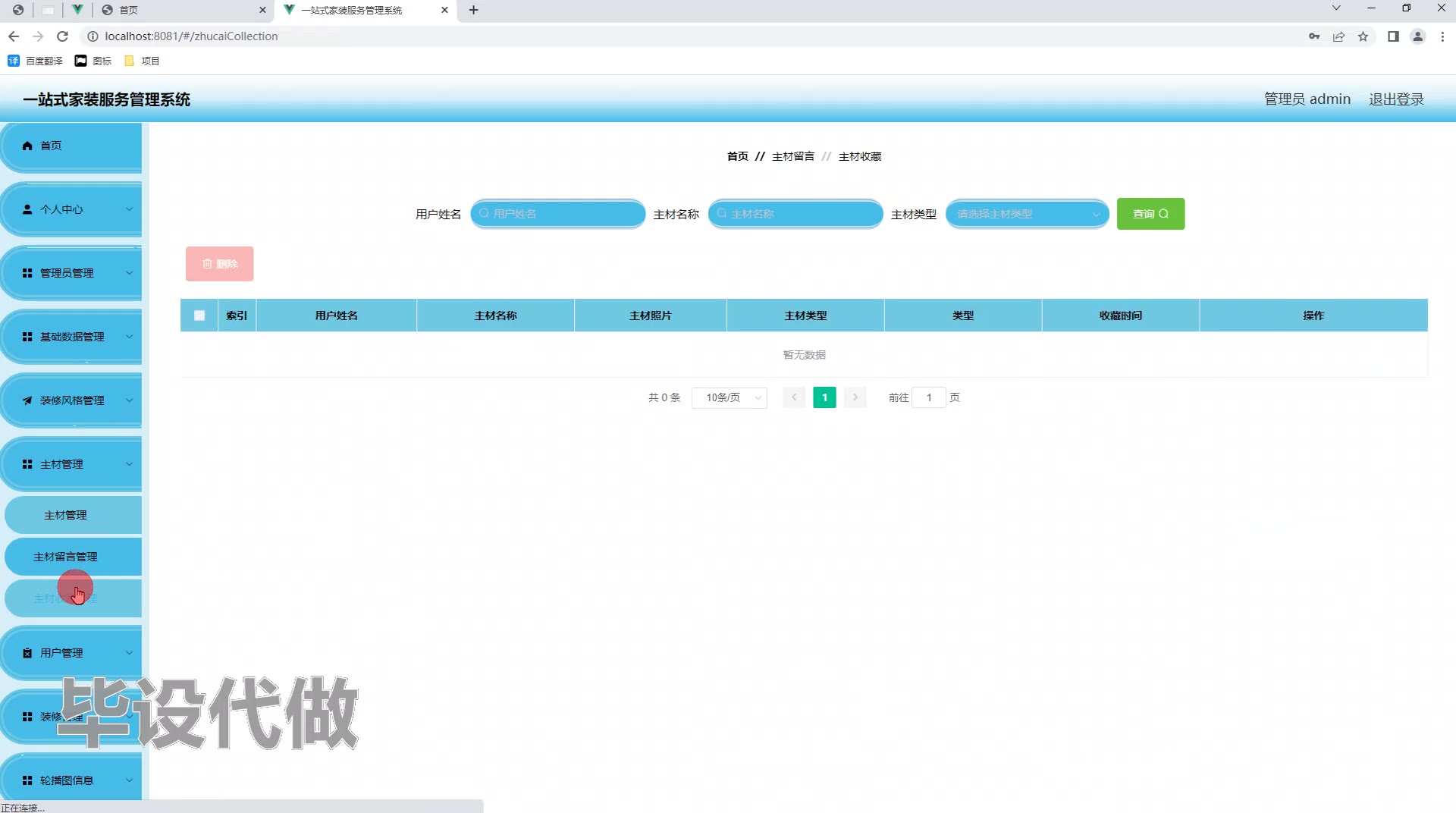Expand 基础数据管理 menu chevron
Viewport: 1456px width, 813px height.
(129, 337)
